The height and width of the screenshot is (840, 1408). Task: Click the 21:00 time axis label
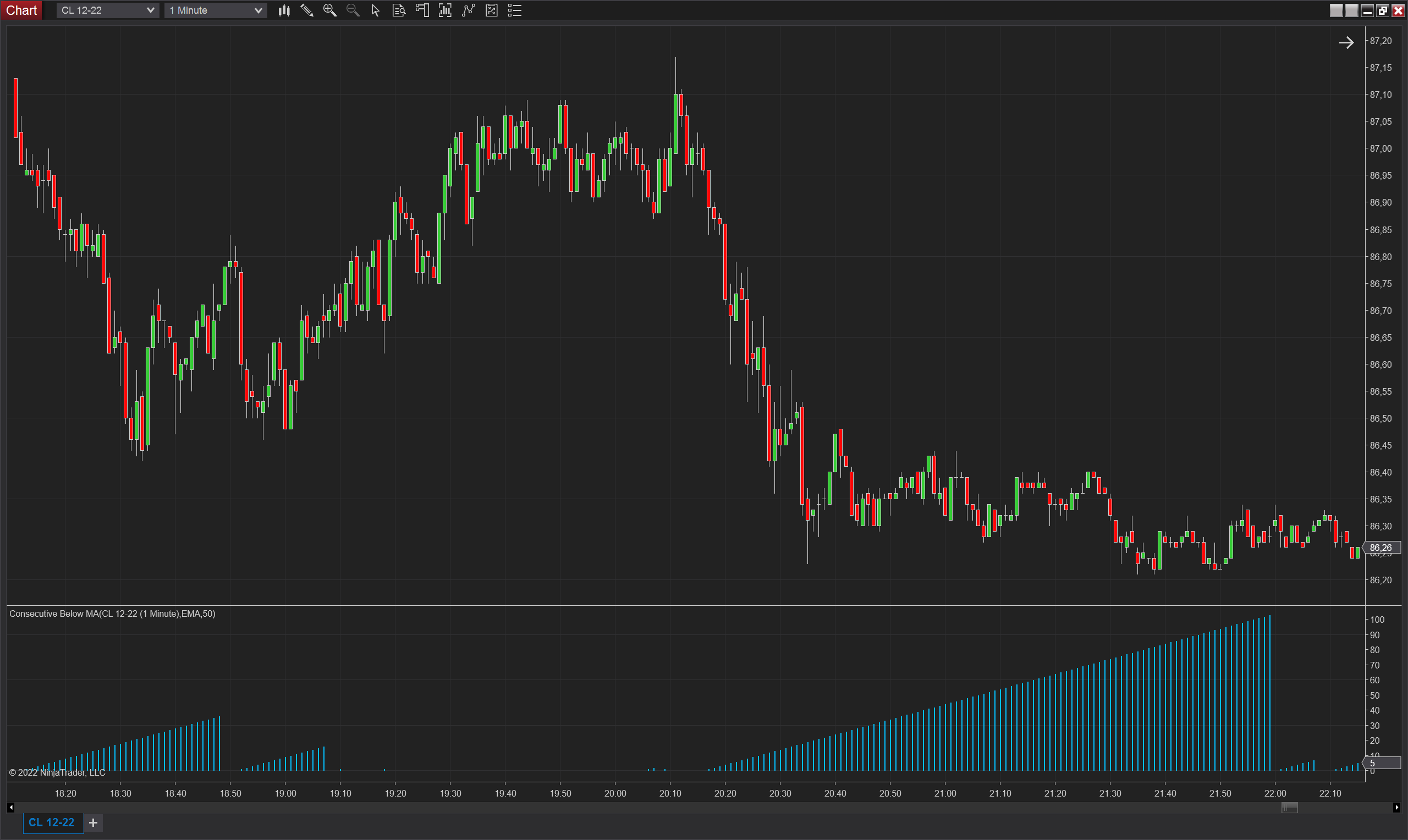[945, 794]
